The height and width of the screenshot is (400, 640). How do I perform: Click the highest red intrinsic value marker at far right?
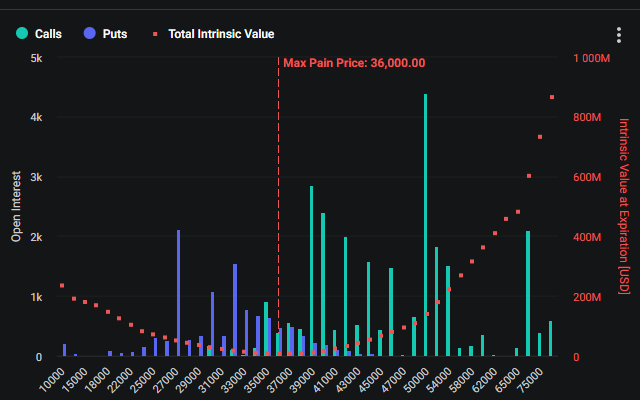click(552, 97)
